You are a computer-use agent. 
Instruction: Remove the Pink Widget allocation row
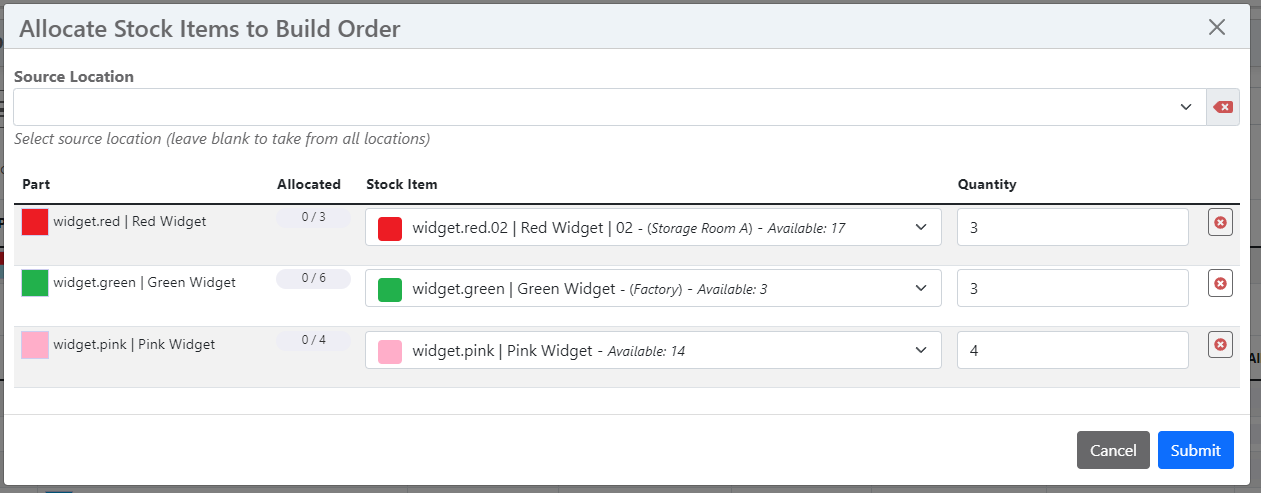pyautogui.click(x=1220, y=346)
